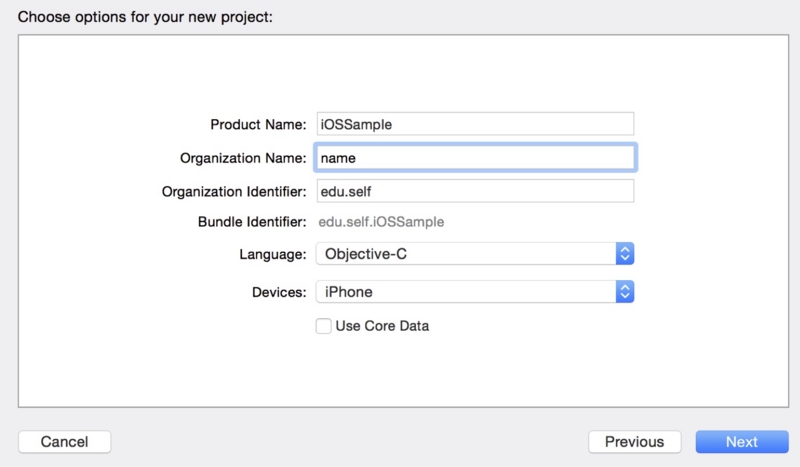Click the "Language:" label
Viewport: 800px width, 467px height.
(271, 255)
